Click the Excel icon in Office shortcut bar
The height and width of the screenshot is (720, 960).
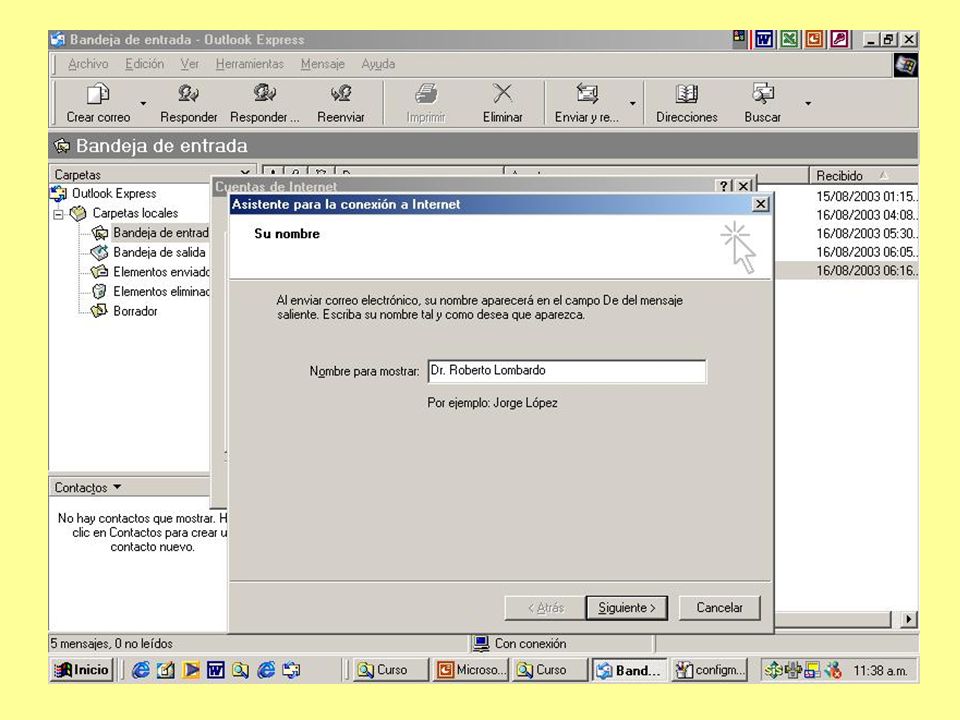tap(789, 39)
